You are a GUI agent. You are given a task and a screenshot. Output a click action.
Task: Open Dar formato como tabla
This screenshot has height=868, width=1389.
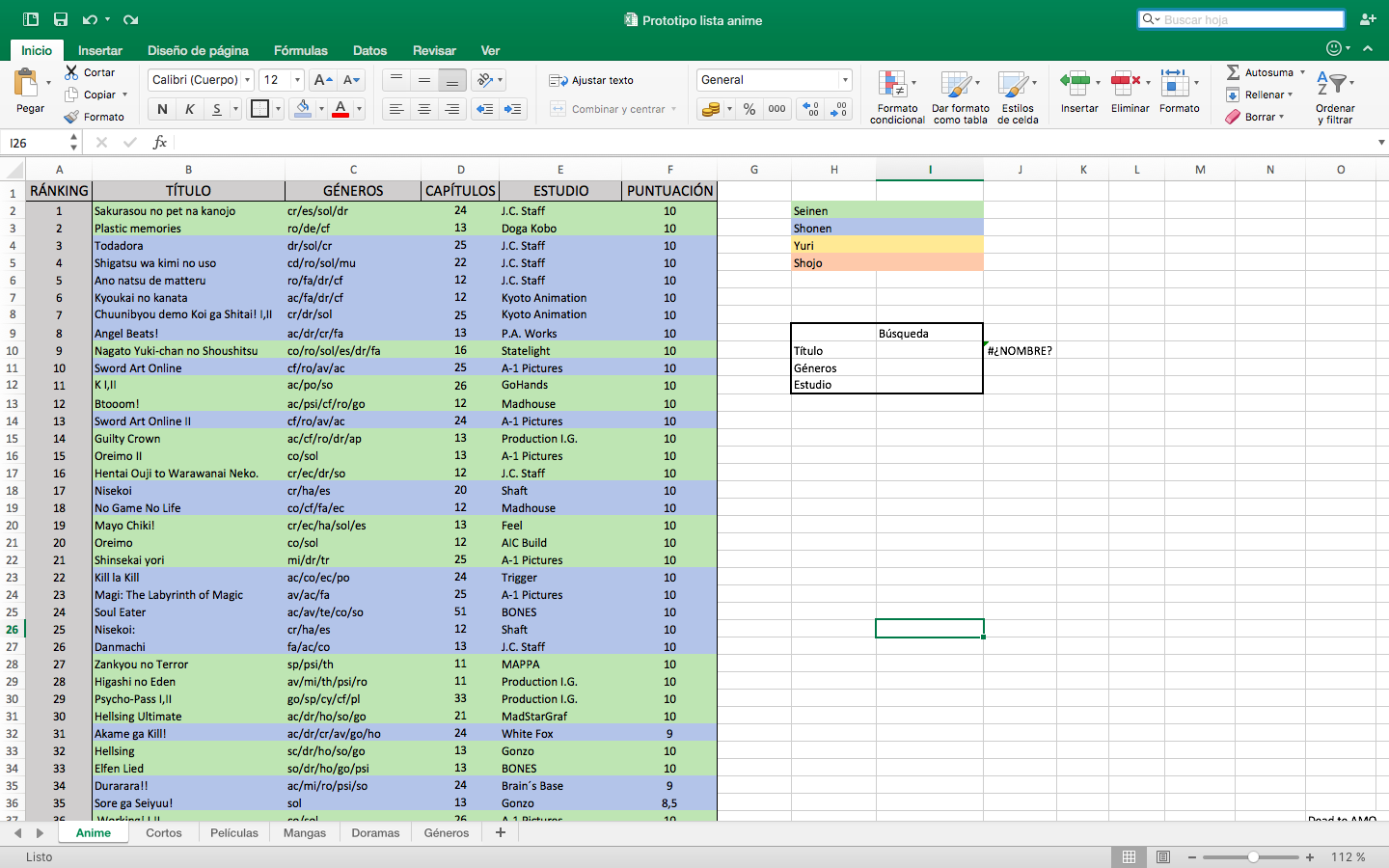(961, 96)
